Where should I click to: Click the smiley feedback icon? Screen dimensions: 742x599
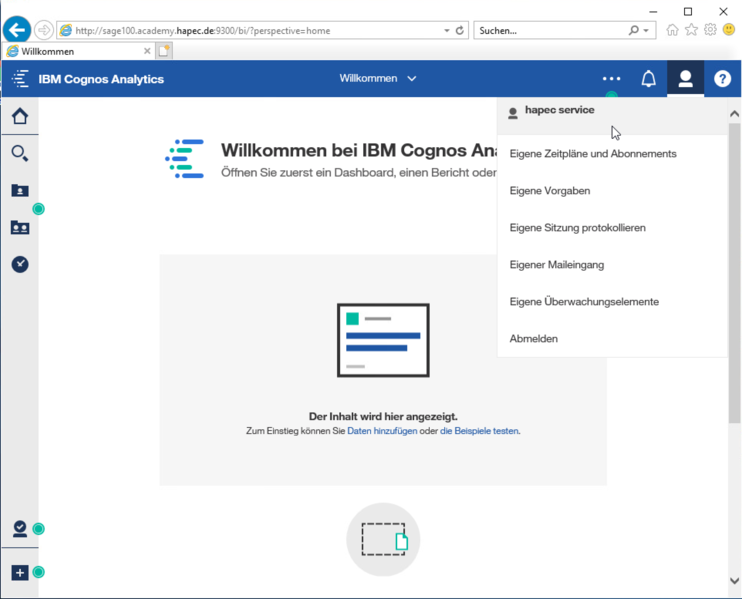729,30
